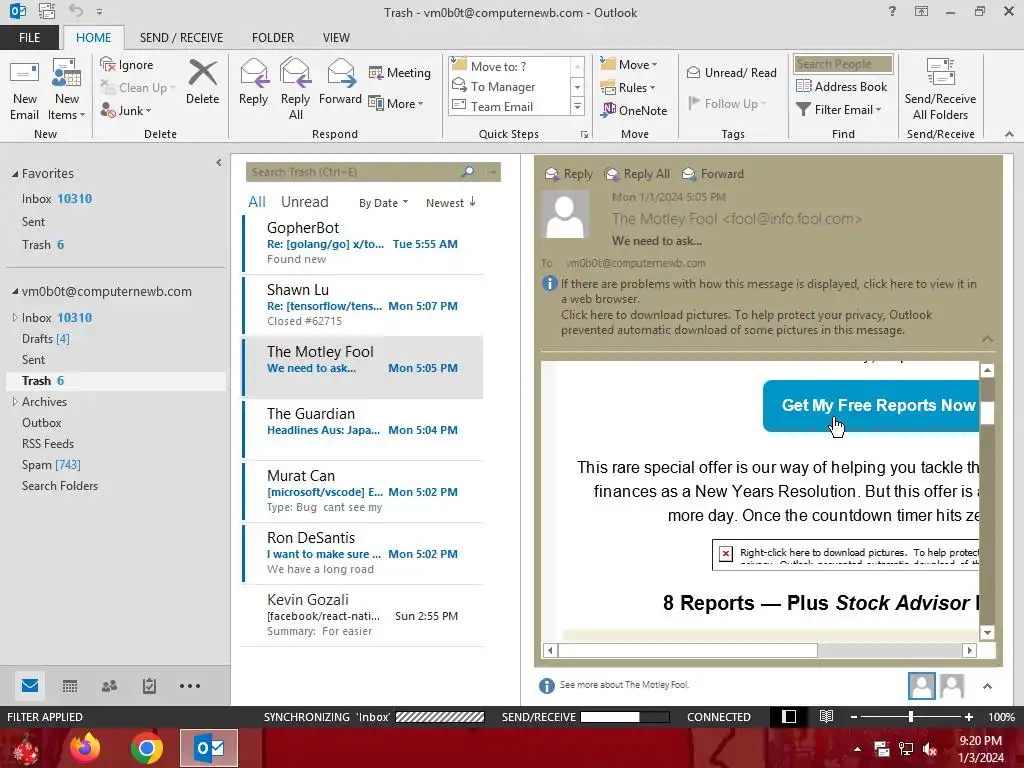Open the Rules dropdown
Viewport: 1024px width, 768px height.
click(x=628, y=87)
